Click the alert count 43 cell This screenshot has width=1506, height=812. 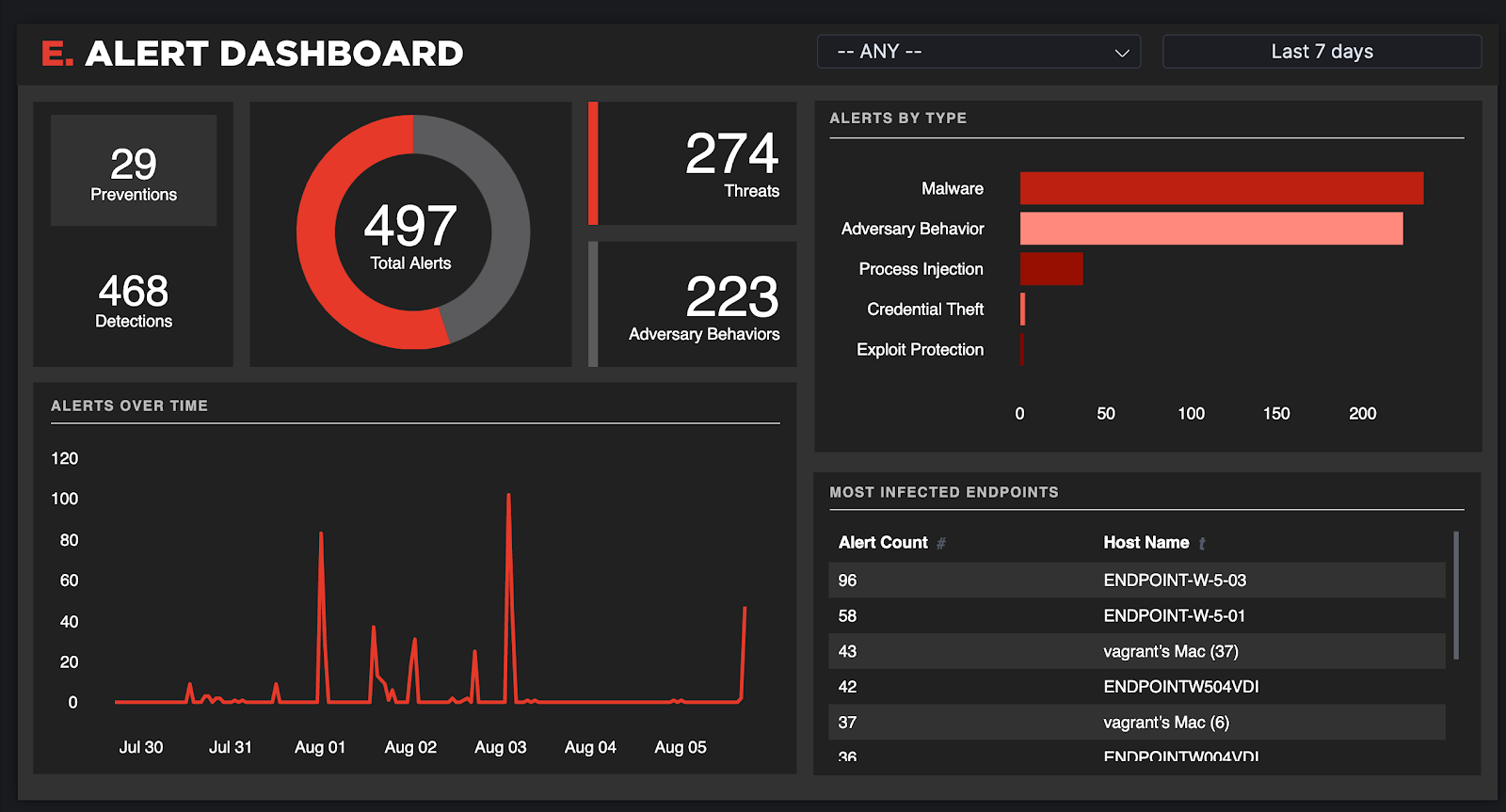[848, 651]
